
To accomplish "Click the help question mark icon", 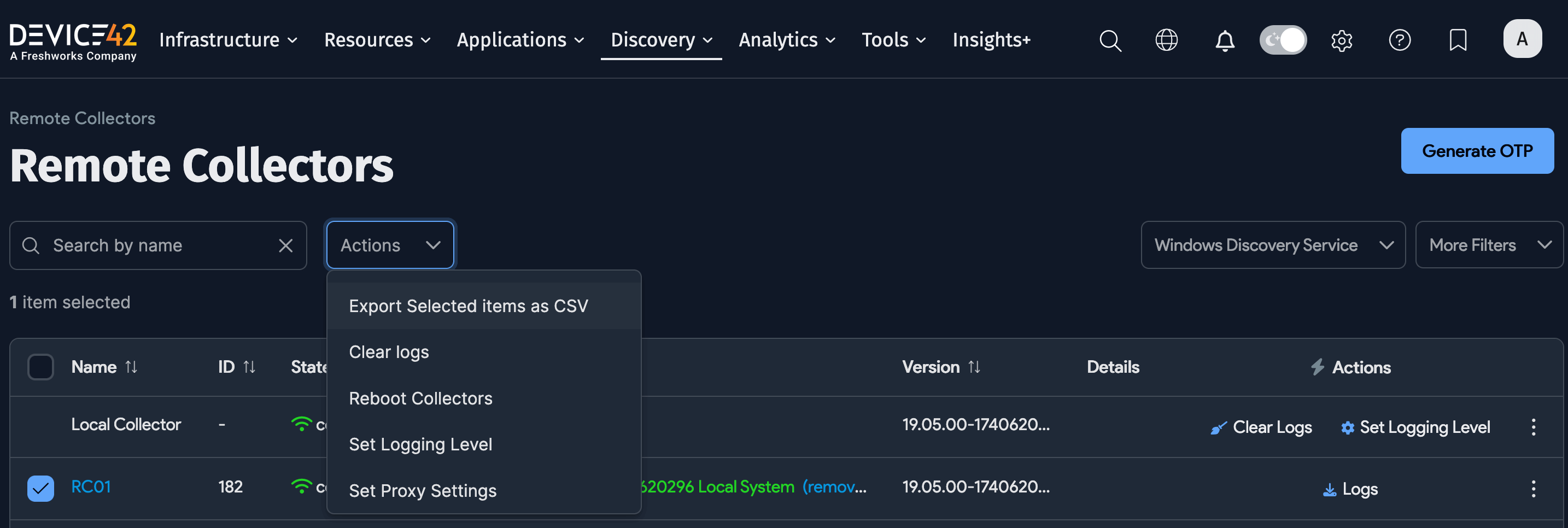I will click(x=1400, y=40).
